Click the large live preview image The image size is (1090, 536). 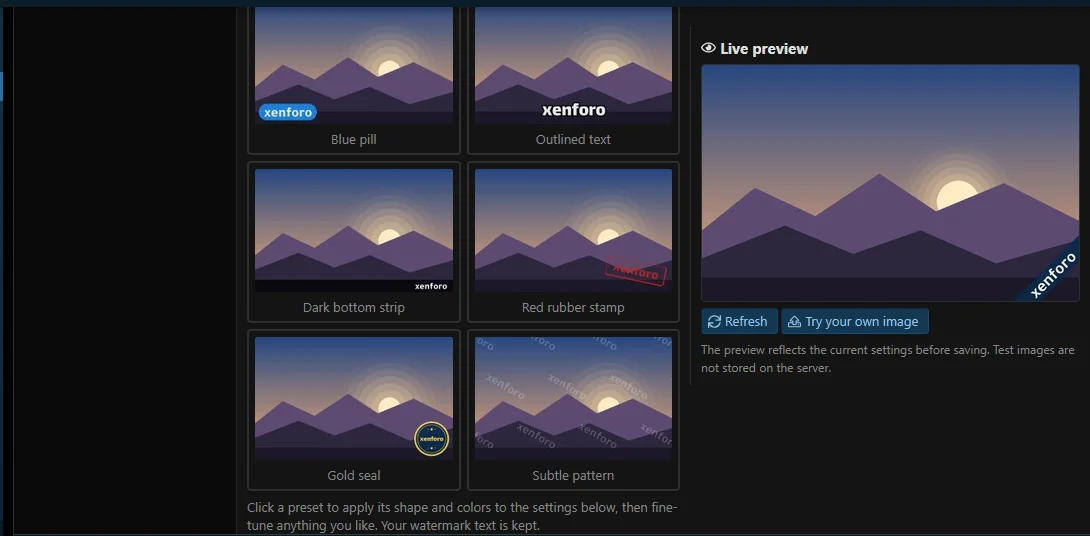[x=890, y=183]
